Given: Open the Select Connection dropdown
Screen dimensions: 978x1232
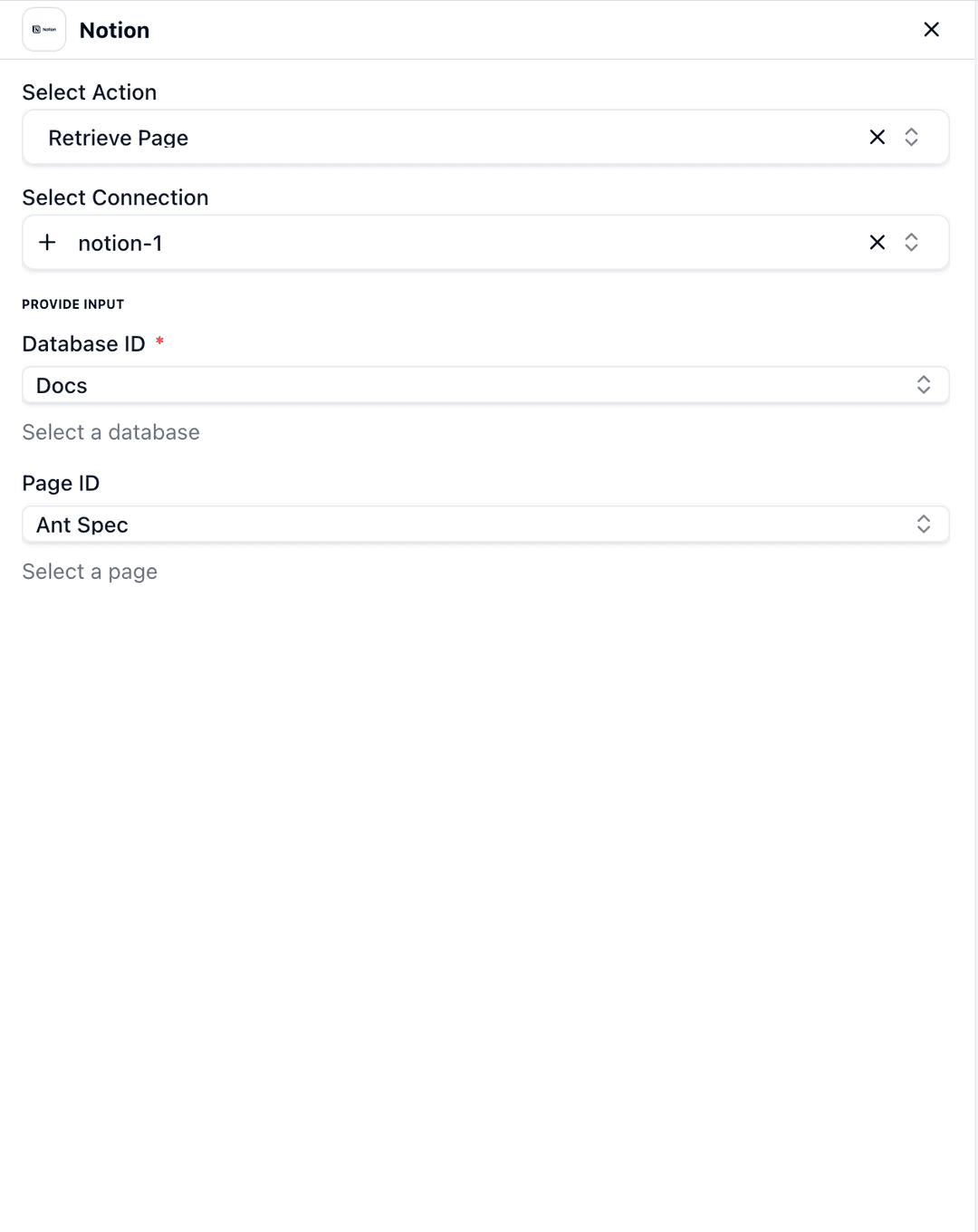Looking at the screenshot, I should tap(453, 242).
